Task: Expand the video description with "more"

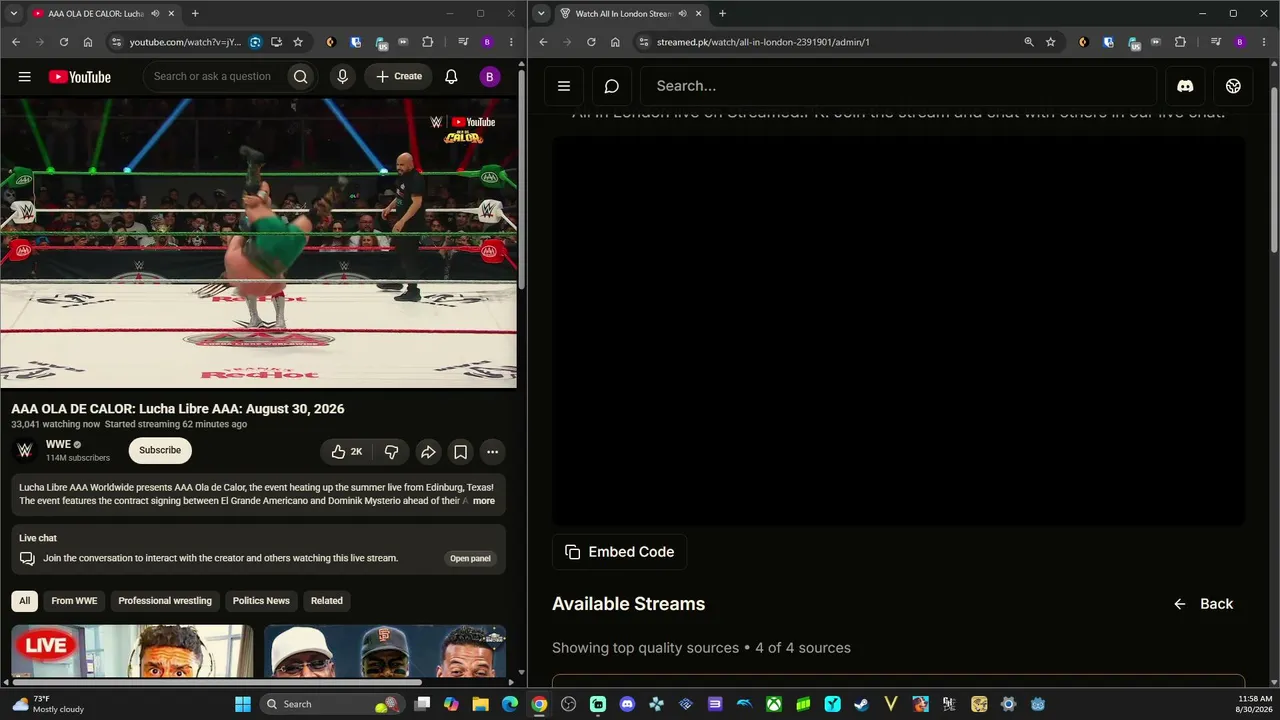Action: pyautogui.click(x=484, y=501)
